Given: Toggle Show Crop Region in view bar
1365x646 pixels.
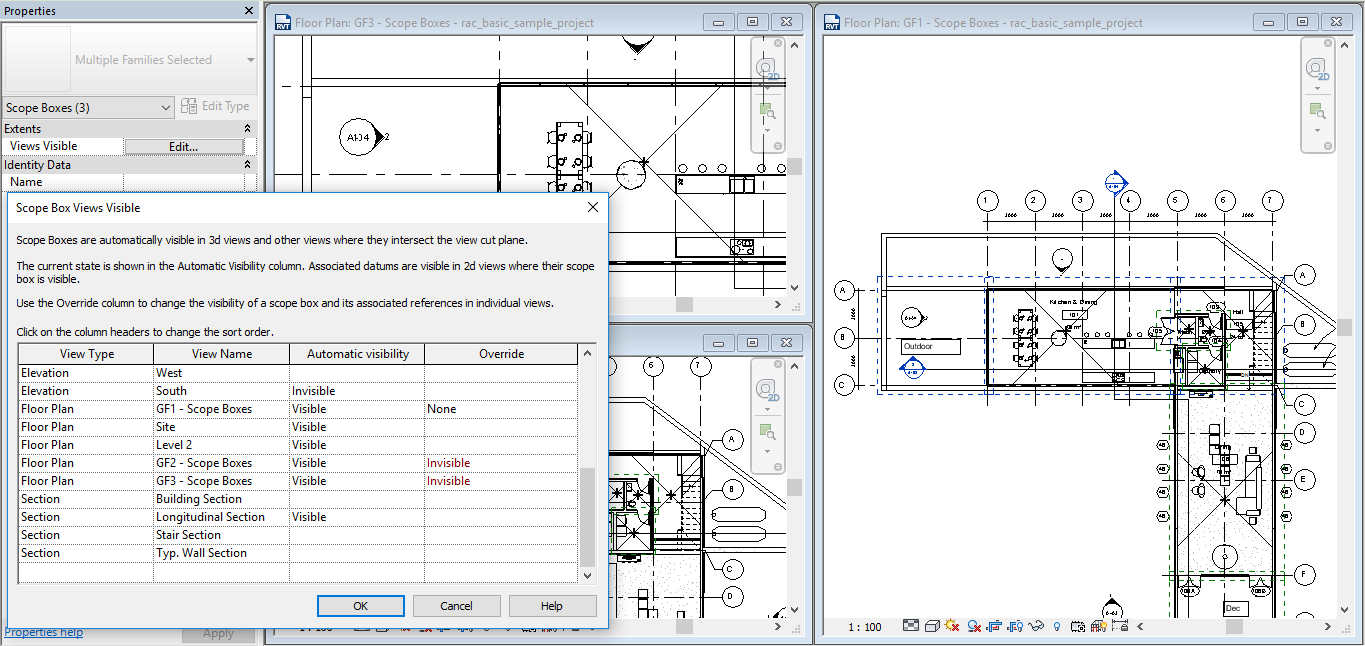Looking at the screenshot, I should pyautogui.click(x=1013, y=626).
